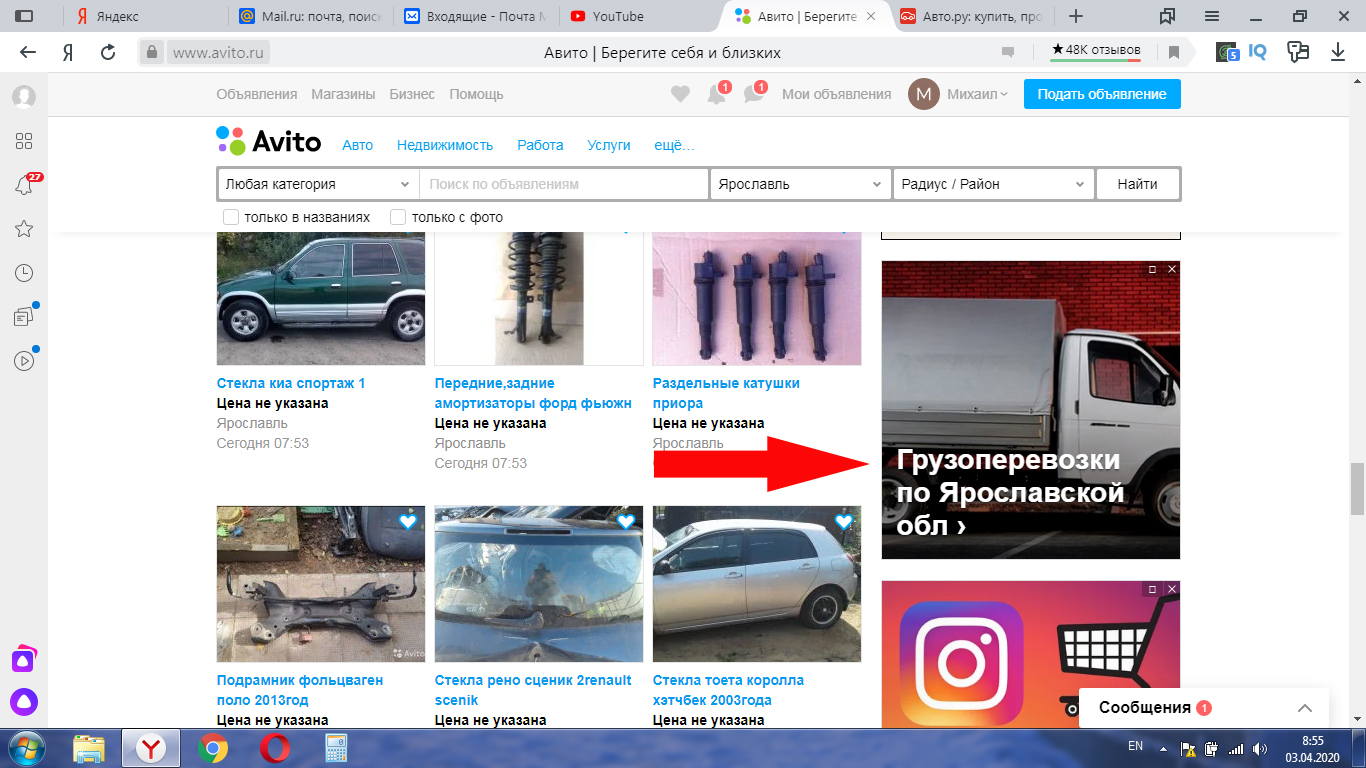Open browser downloads arrow icon
Image resolution: width=1366 pixels, height=768 pixels.
(x=1338, y=53)
